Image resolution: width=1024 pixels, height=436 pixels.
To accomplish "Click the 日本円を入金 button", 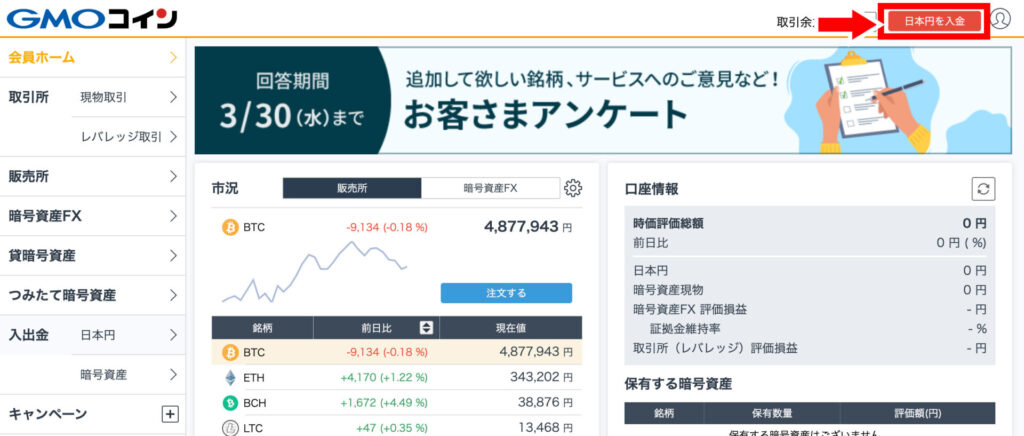I will pos(934,21).
